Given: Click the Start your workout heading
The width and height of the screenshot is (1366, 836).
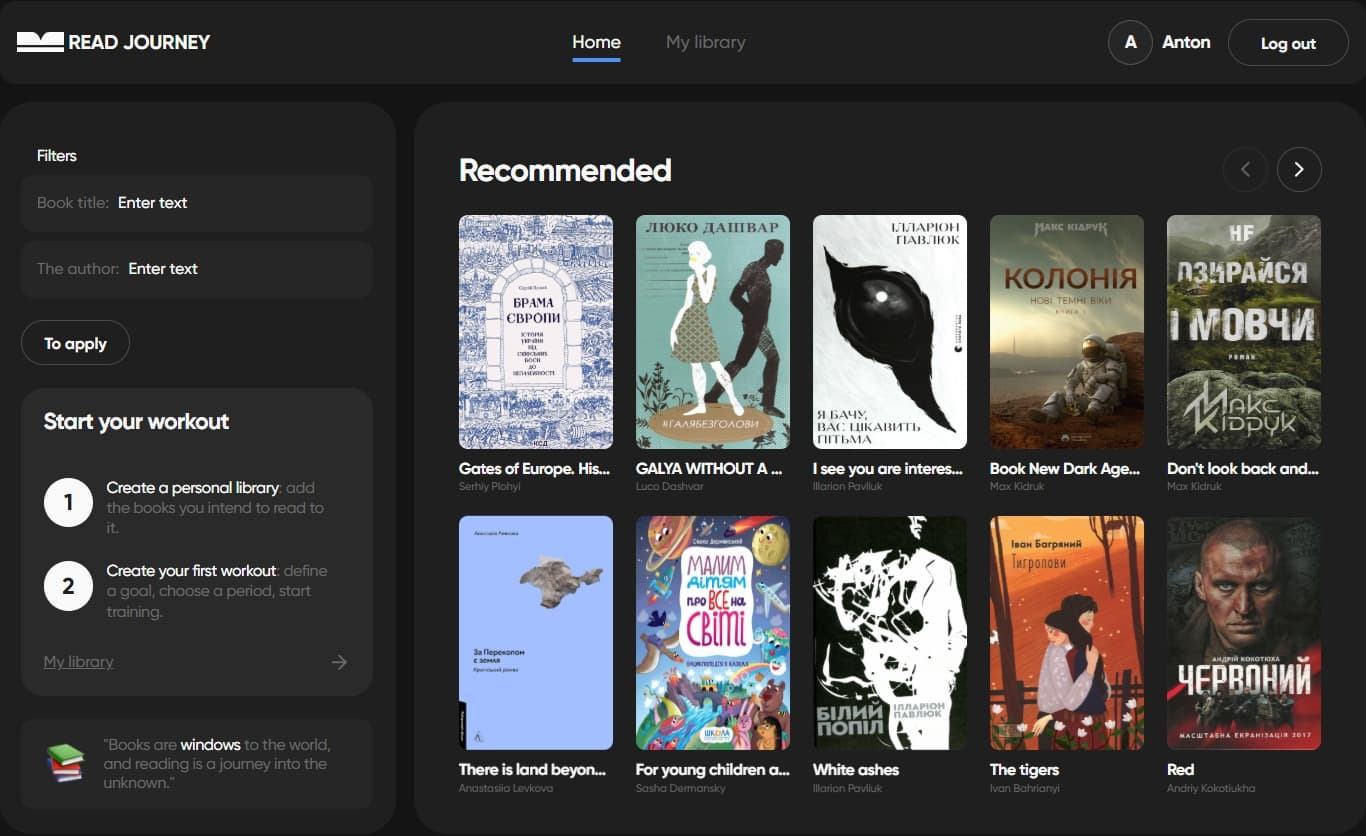Looking at the screenshot, I should coord(136,421).
